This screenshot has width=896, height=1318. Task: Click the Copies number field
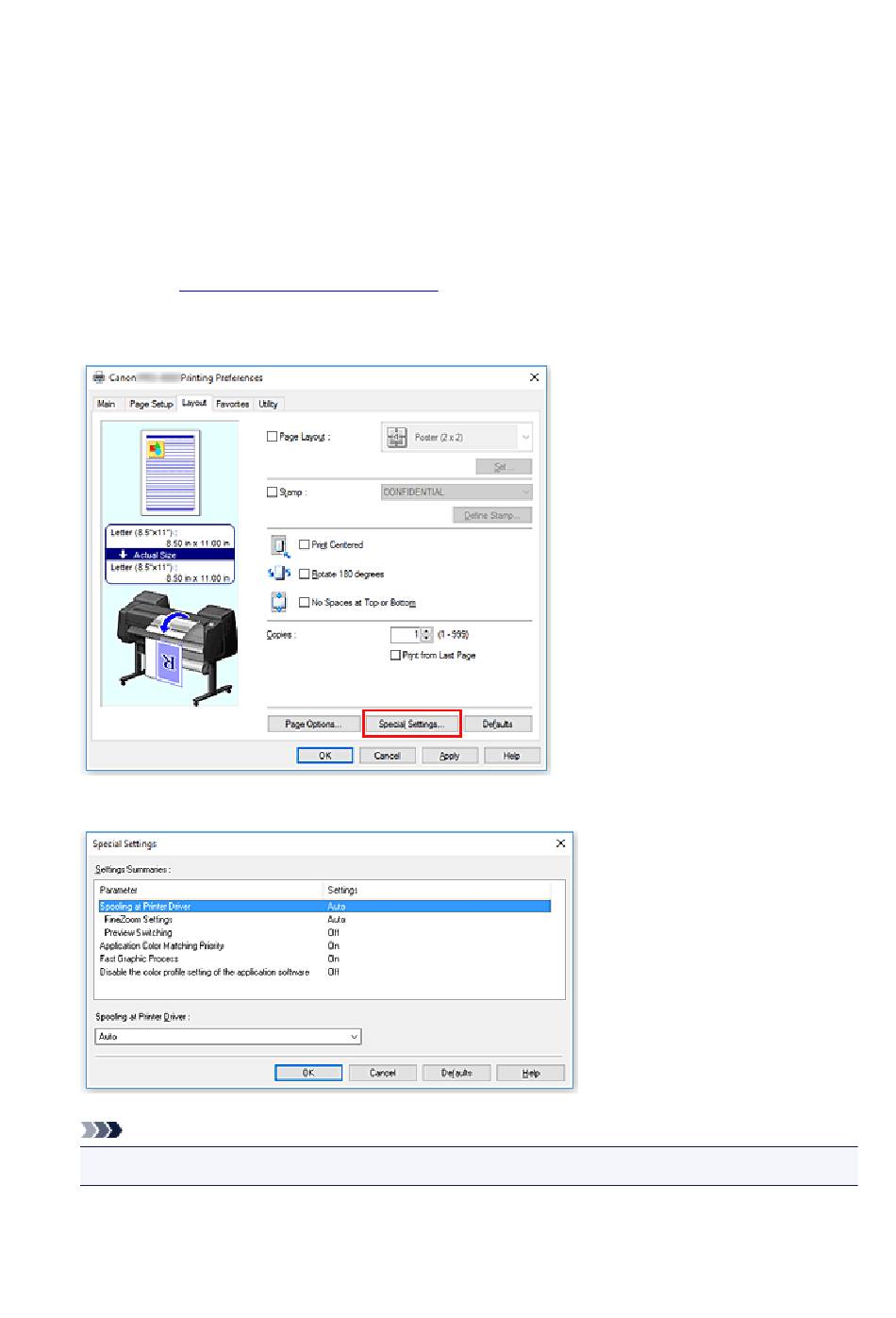406,635
